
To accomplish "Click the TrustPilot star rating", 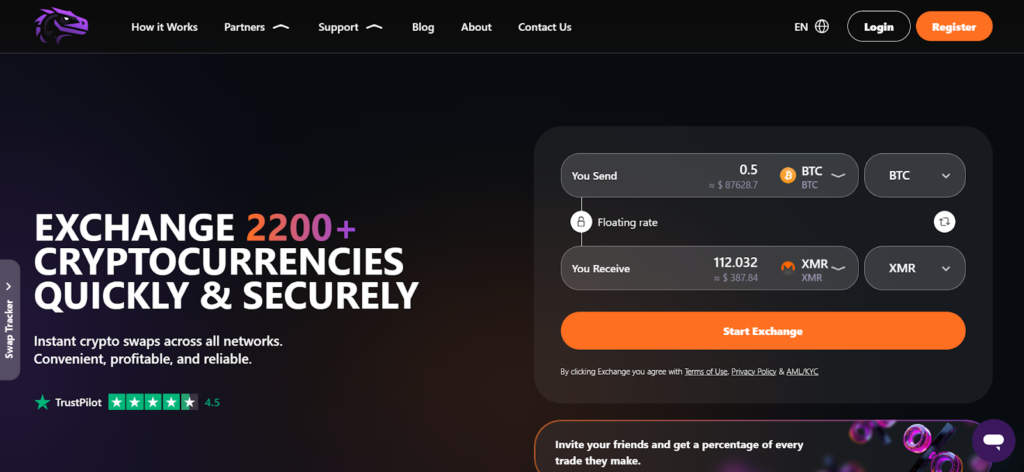I will [152, 402].
